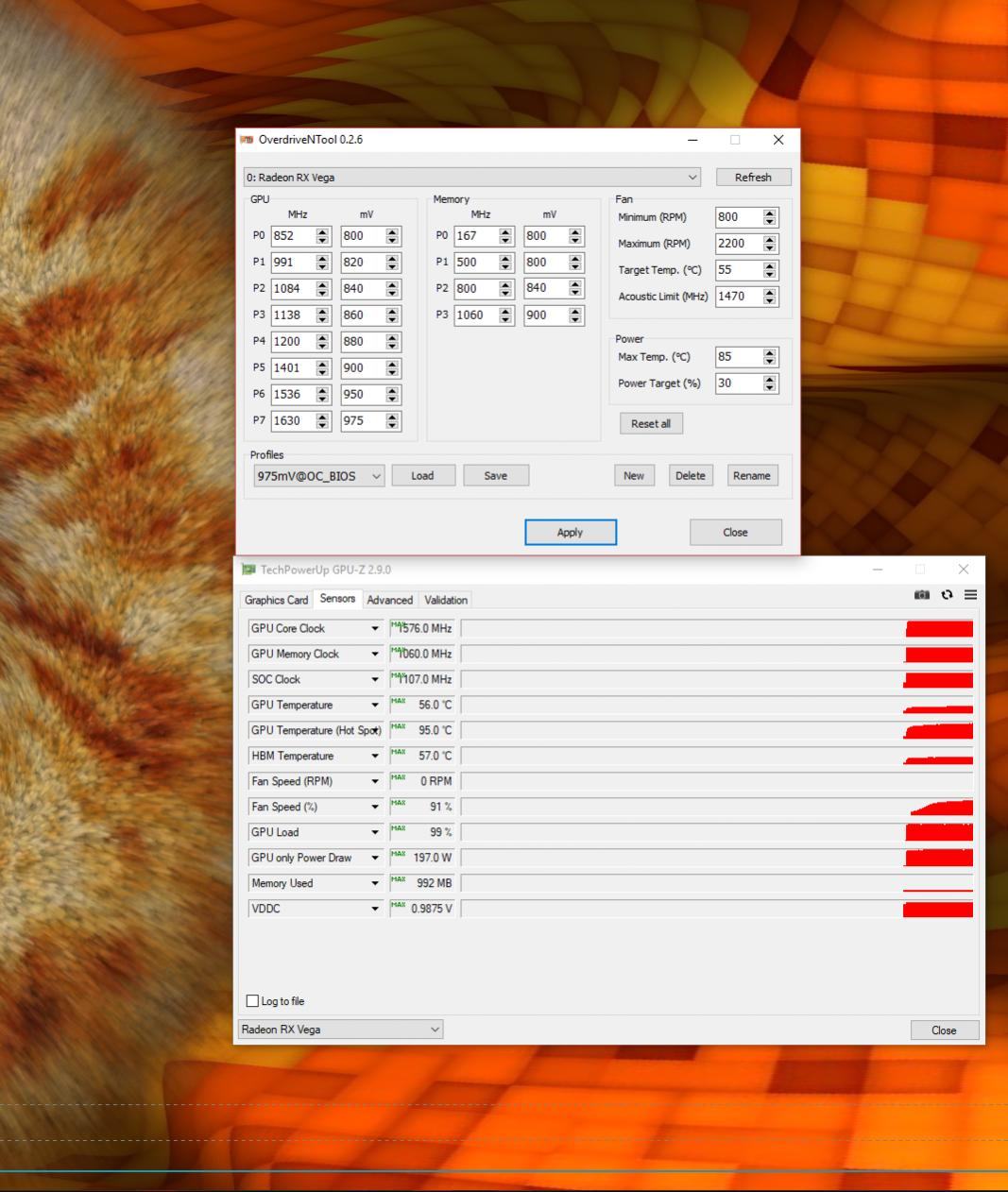Go to the Validation tab
The height and width of the screenshot is (1192, 1008).
point(446,600)
